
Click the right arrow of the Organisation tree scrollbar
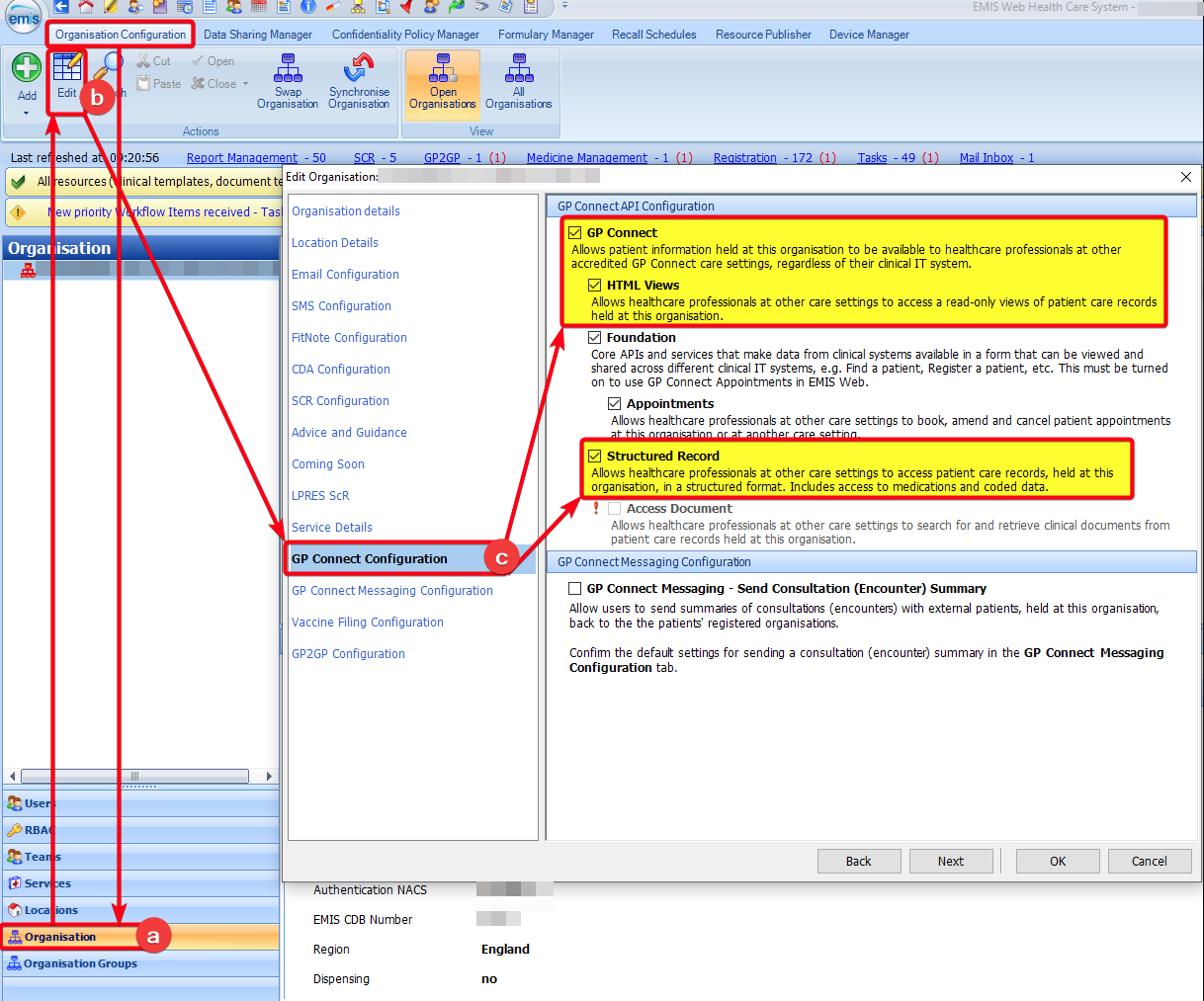[x=269, y=776]
